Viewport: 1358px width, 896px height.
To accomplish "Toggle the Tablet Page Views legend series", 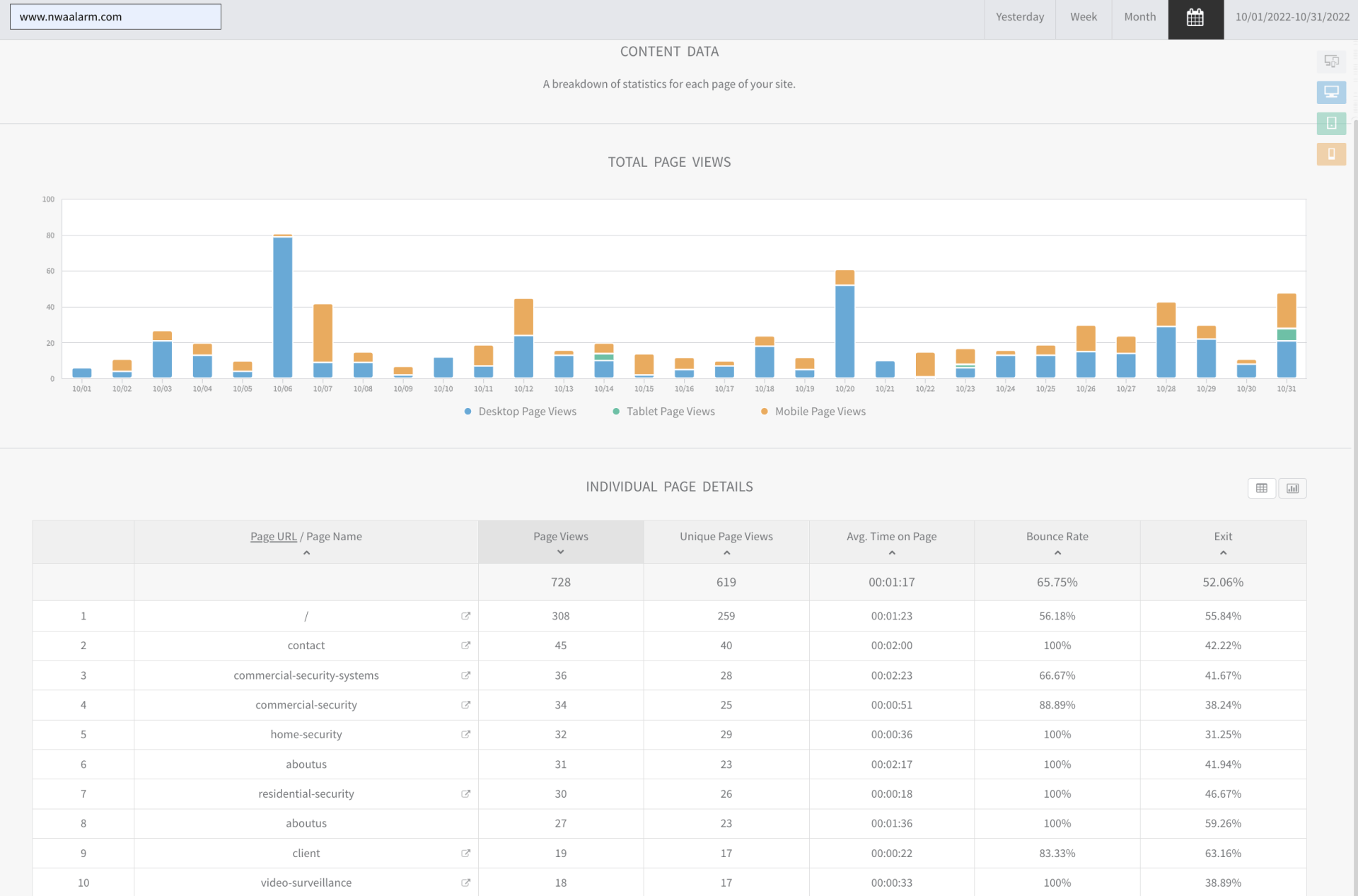I will click(x=663, y=412).
